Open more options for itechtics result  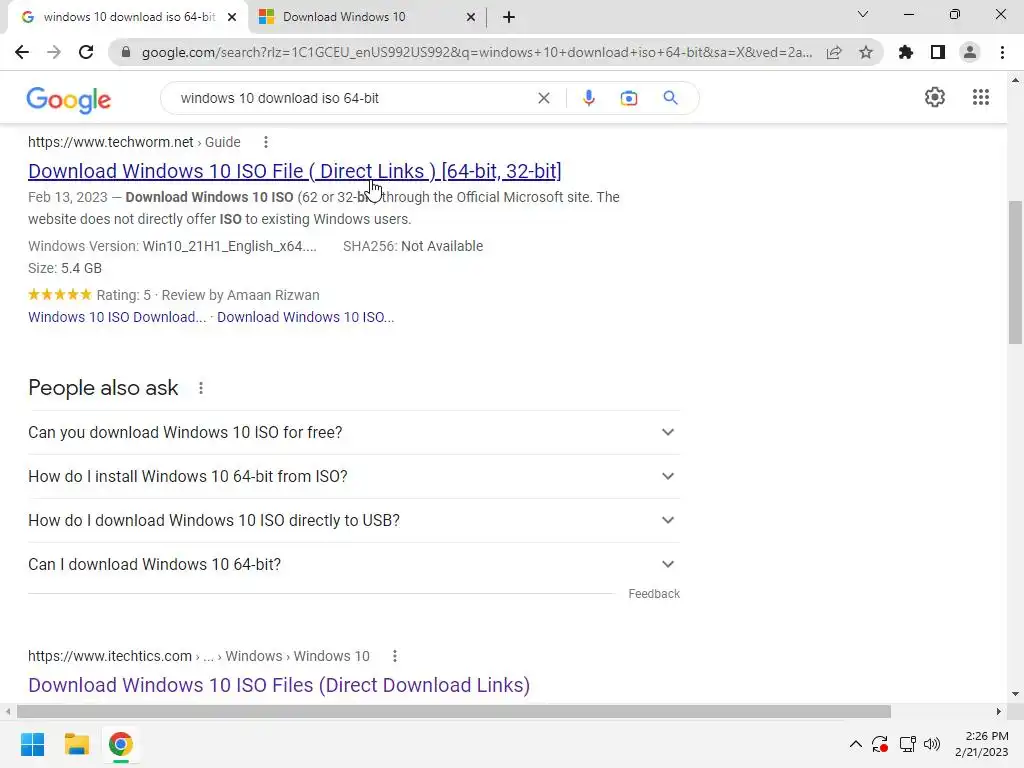(394, 656)
